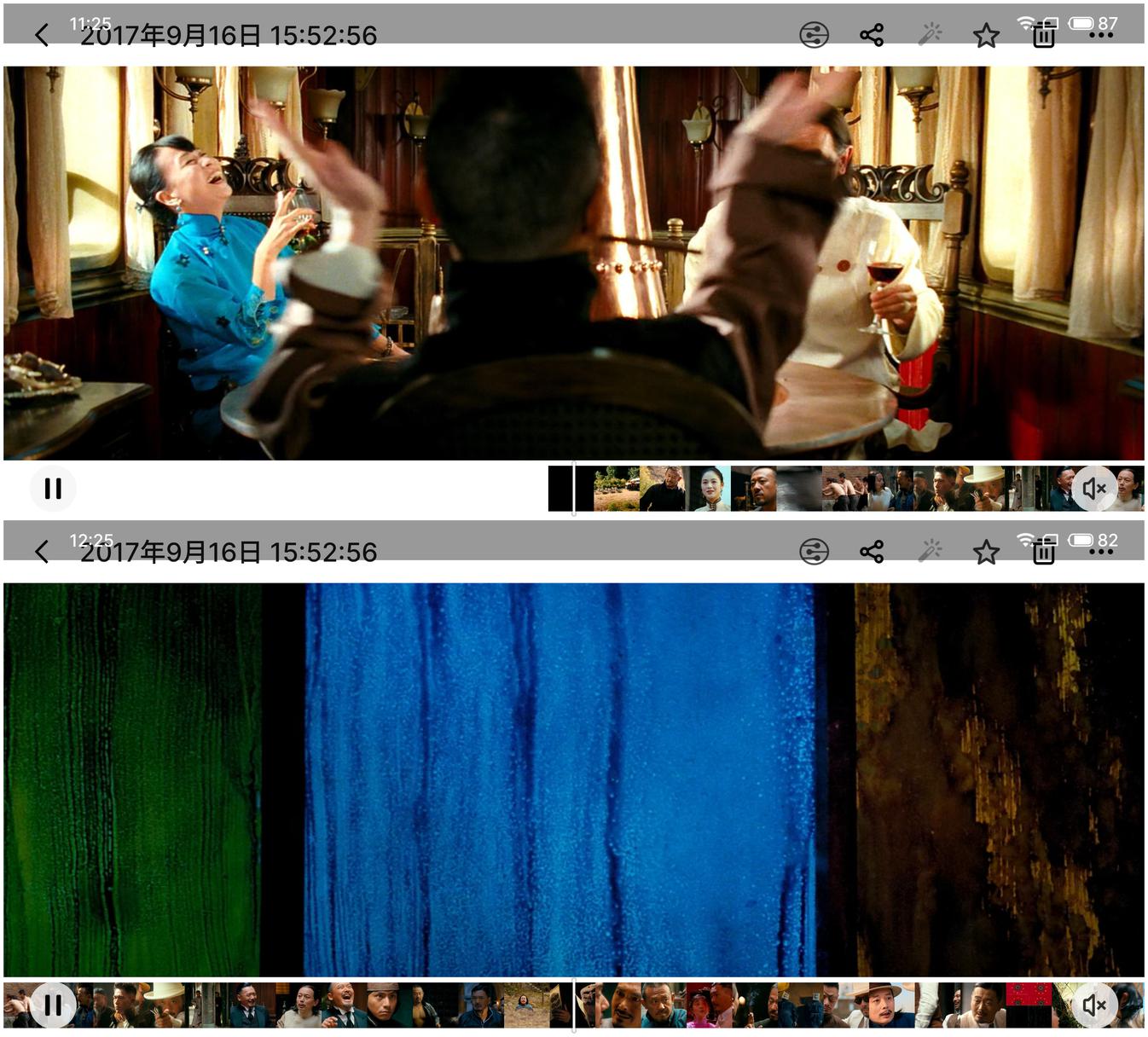Tap the magic wand on the 12:25 screen

click(x=929, y=552)
